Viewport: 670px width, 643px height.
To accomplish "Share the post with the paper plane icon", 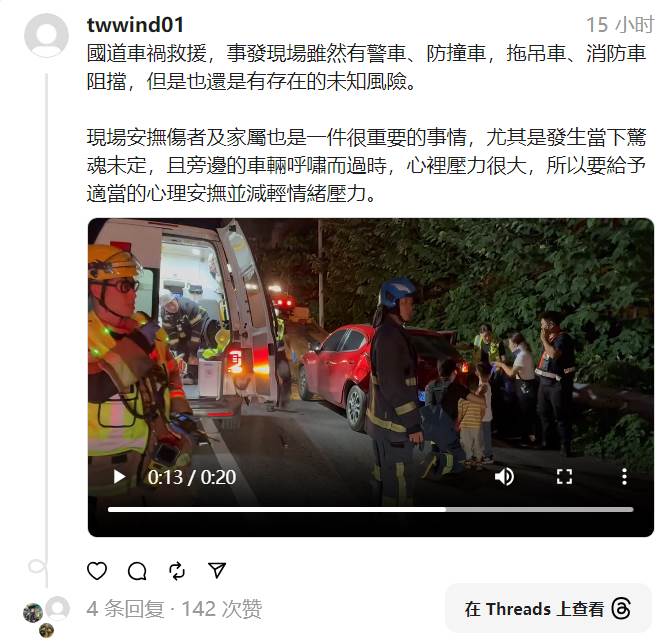I will (217, 570).
